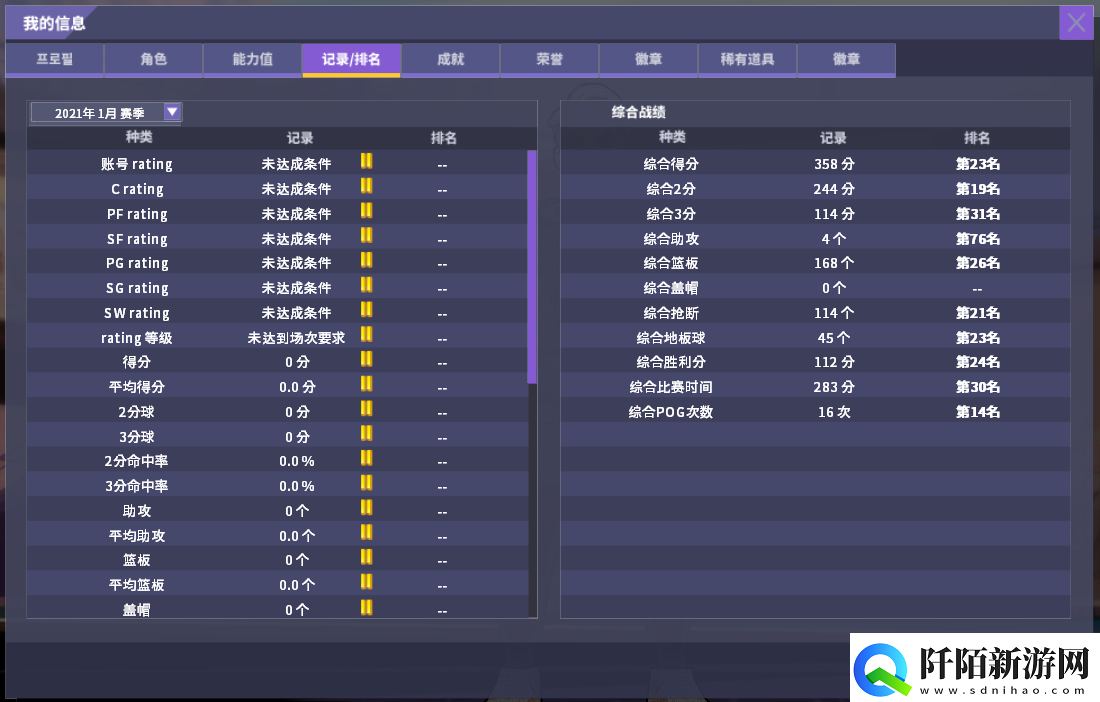Switch to the 角色 tab

pyautogui.click(x=153, y=60)
